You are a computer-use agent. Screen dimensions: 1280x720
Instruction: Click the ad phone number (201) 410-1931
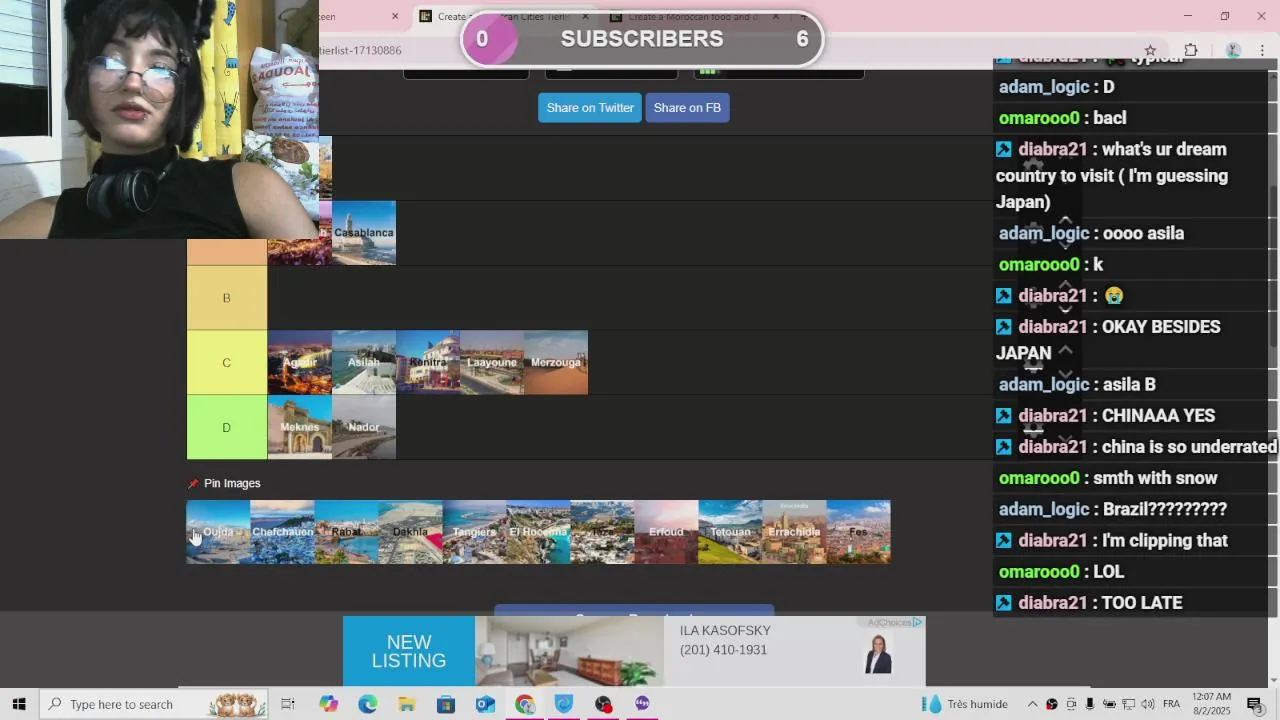tap(723, 650)
